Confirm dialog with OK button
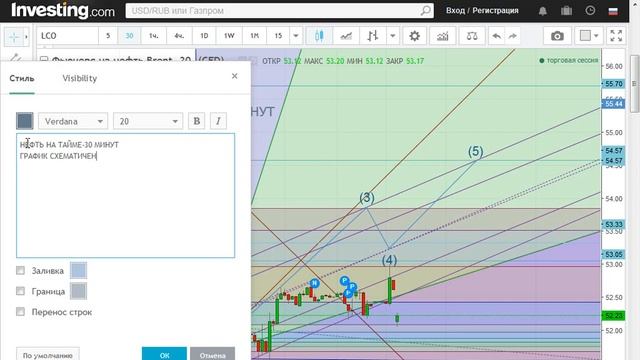This screenshot has width=640, height=360. click(x=164, y=354)
